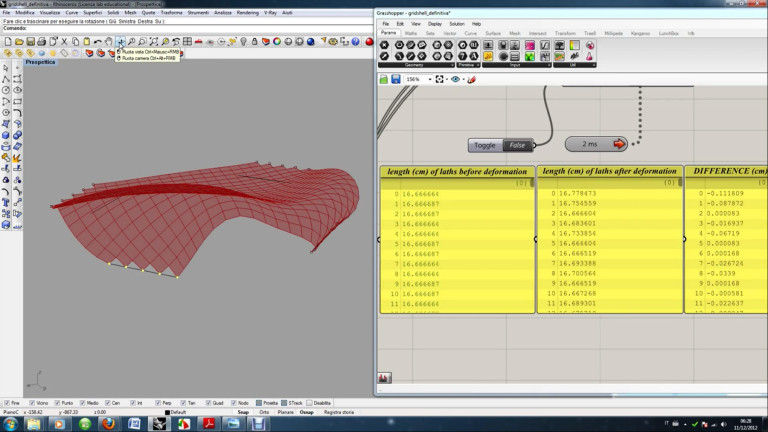Open the 156% zoom level dropdown
Viewport: 768px width, 432px height.
[430, 79]
